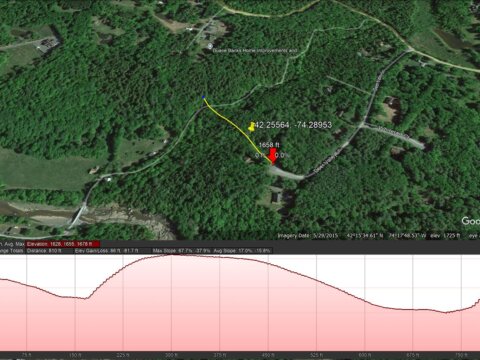Click the bridge over the river
The height and width of the screenshot is (360, 480).
(78, 217)
